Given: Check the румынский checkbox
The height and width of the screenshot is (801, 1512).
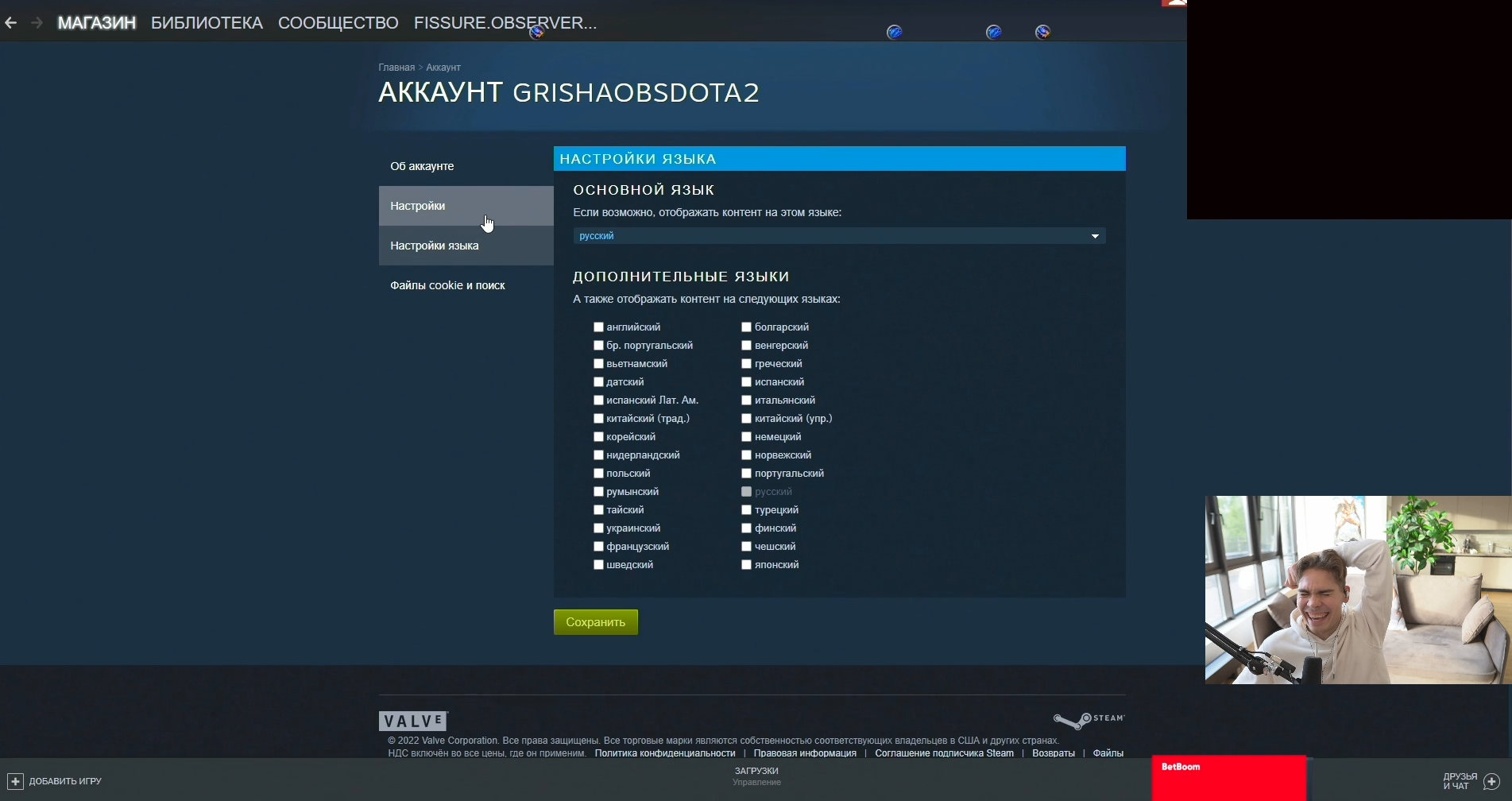Looking at the screenshot, I should tap(598, 492).
